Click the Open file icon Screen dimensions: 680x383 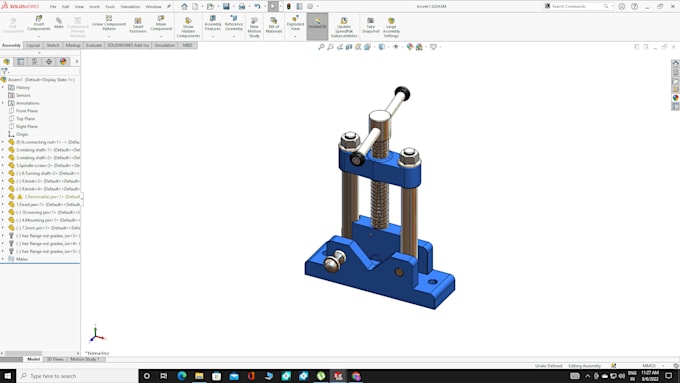[x=210, y=7]
